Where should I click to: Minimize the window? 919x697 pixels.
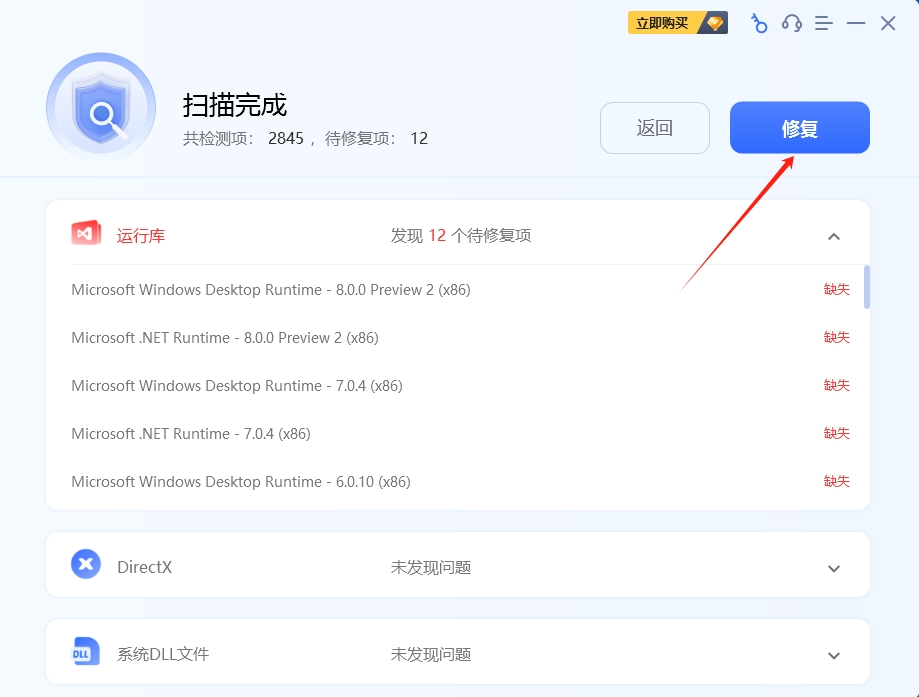[x=856, y=23]
